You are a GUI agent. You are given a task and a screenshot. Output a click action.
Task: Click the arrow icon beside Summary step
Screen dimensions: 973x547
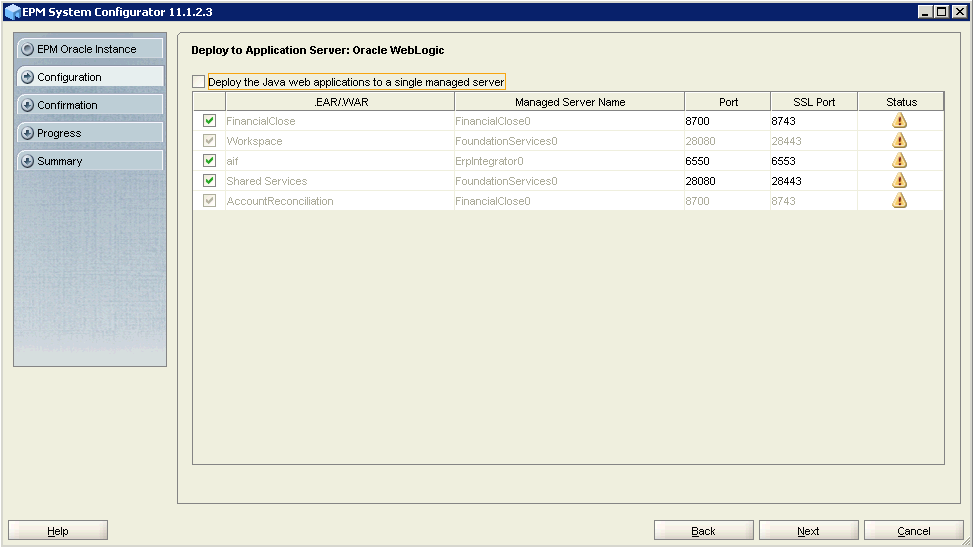pos(27,161)
